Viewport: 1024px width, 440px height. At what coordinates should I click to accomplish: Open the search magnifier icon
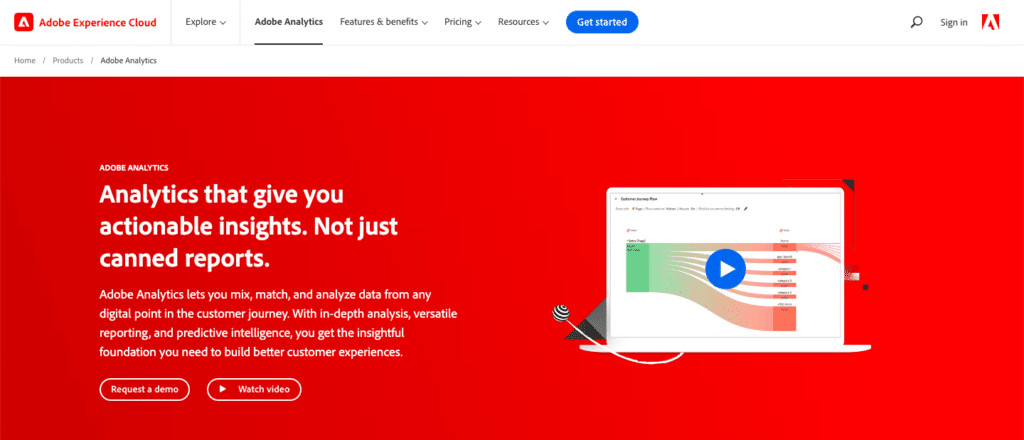(916, 22)
